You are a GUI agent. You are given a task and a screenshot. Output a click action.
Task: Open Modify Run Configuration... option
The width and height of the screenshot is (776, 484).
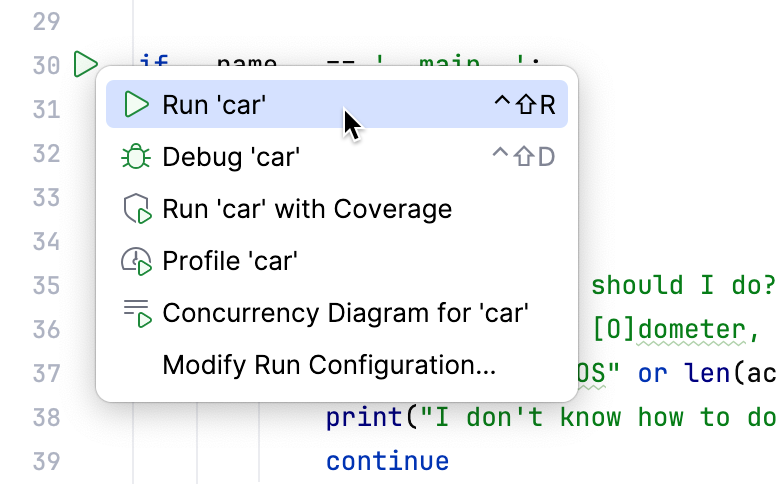329,366
